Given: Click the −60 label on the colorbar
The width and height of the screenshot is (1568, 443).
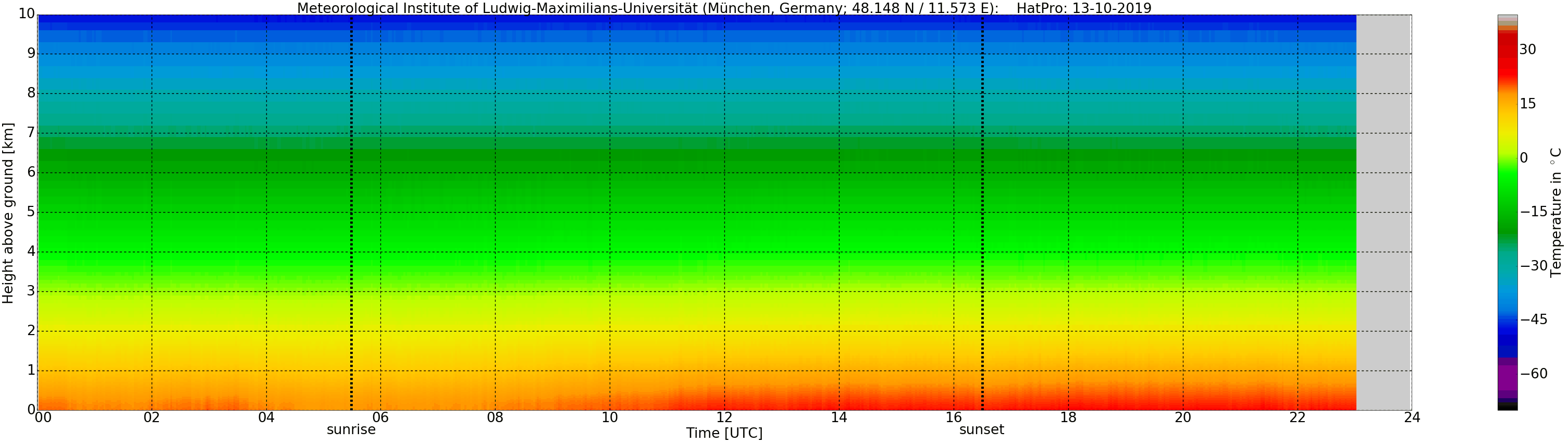Looking at the screenshot, I should pyautogui.click(x=1533, y=374).
